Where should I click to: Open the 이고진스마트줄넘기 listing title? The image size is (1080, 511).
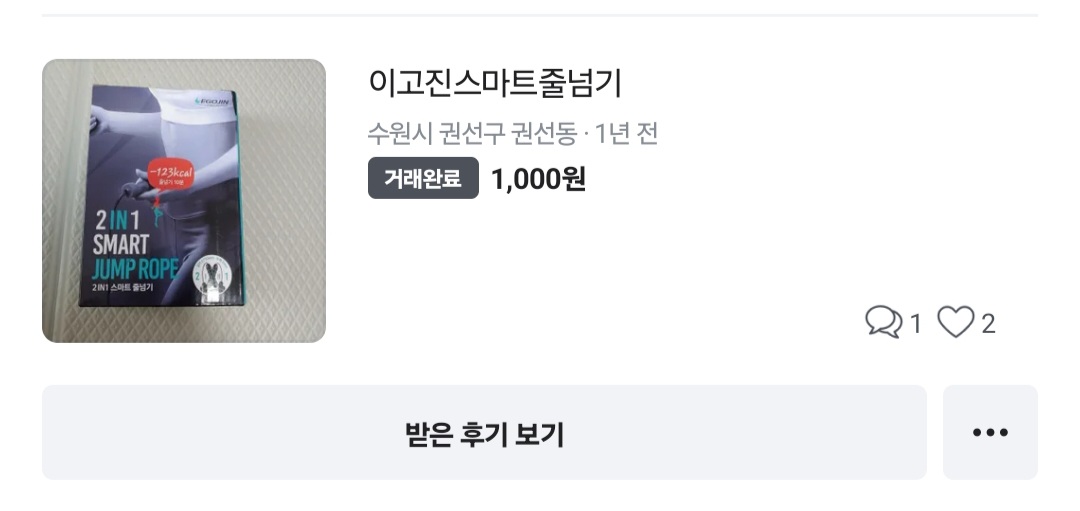tap(495, 83)
